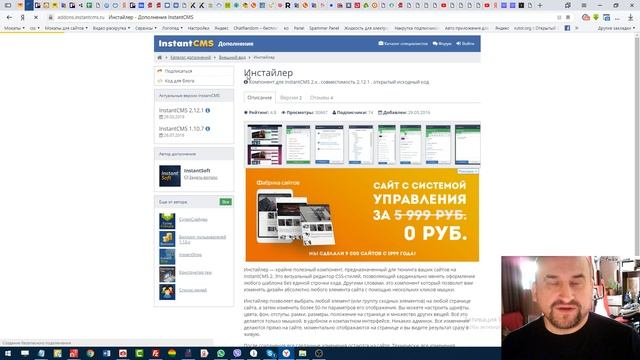The height and width of the screenshot is (360, 640).
Task: Expand Видео раскрутка bookmarks folder
Action: point(111,28)
